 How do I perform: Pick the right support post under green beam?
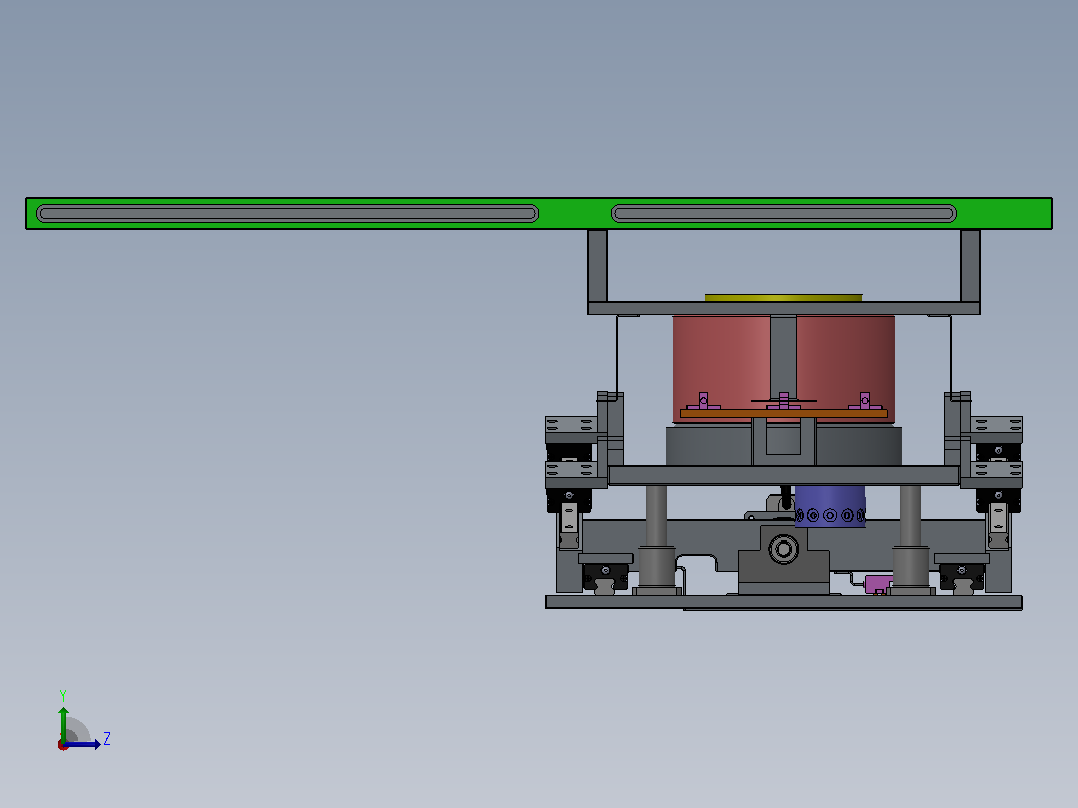[970, 265]
